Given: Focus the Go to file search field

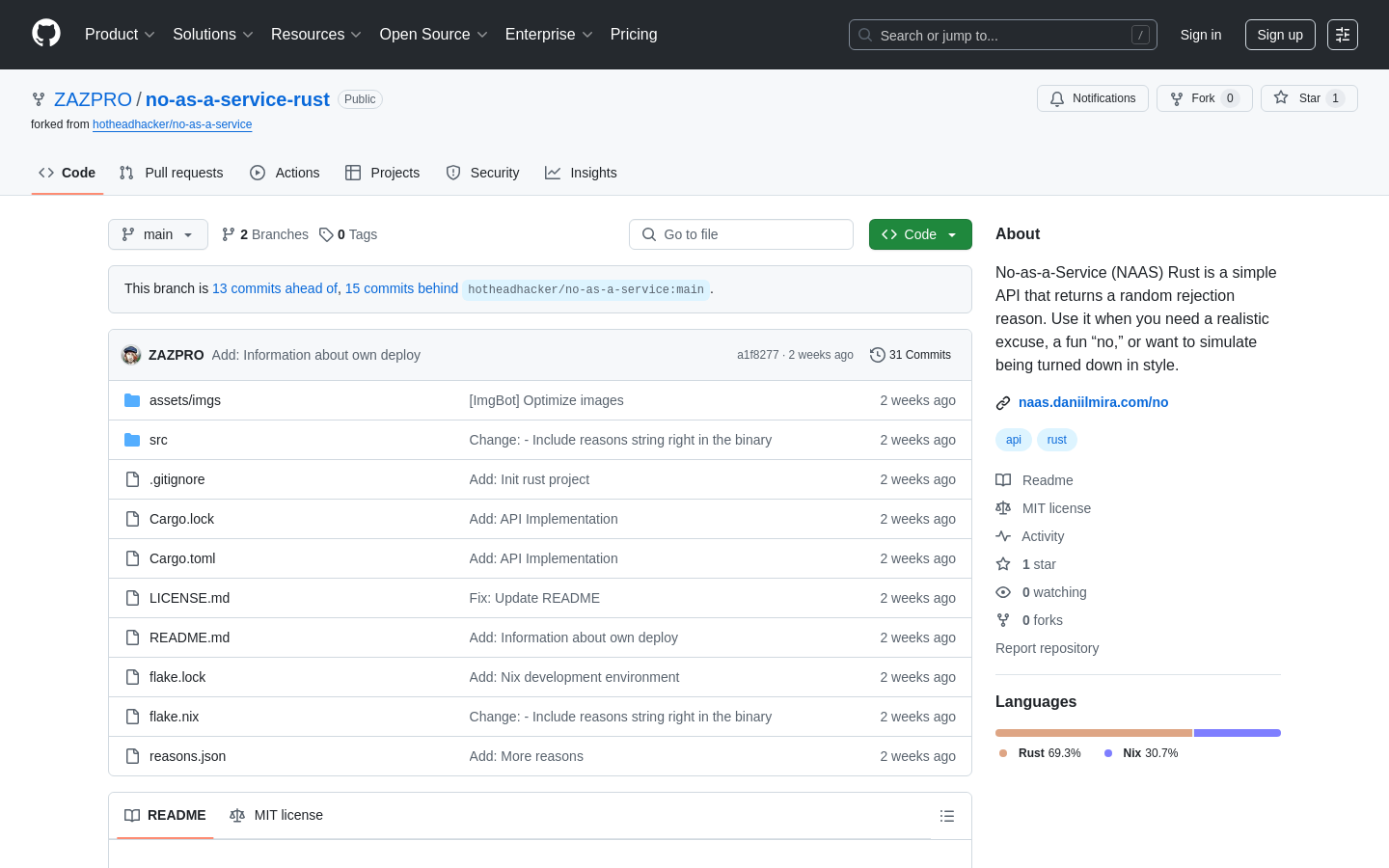Looking at the screenshot, I should [x=741, y=234].
